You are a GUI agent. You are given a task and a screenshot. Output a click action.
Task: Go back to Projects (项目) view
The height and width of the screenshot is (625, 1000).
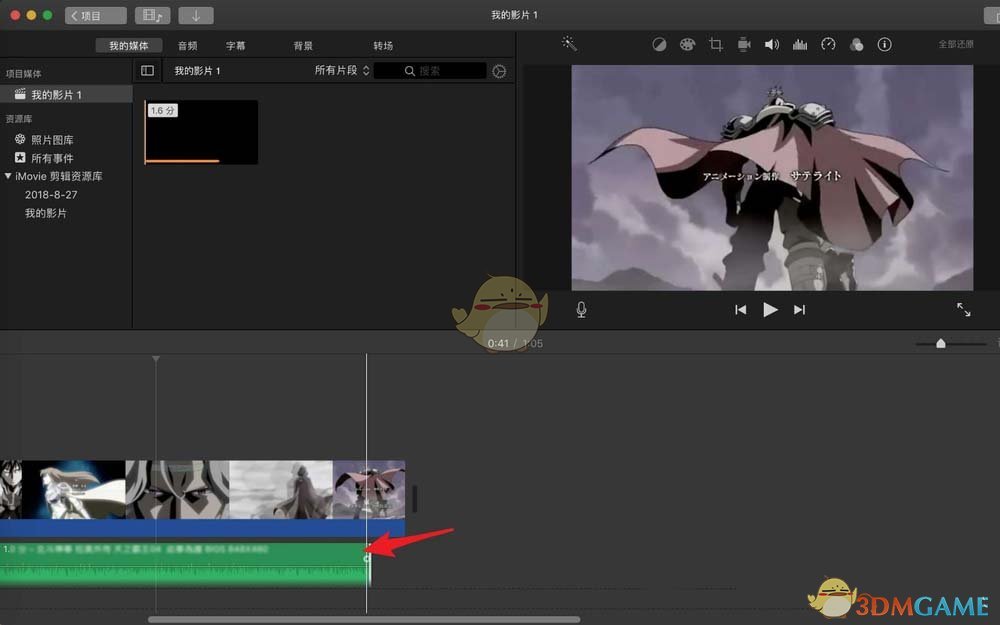96,15
